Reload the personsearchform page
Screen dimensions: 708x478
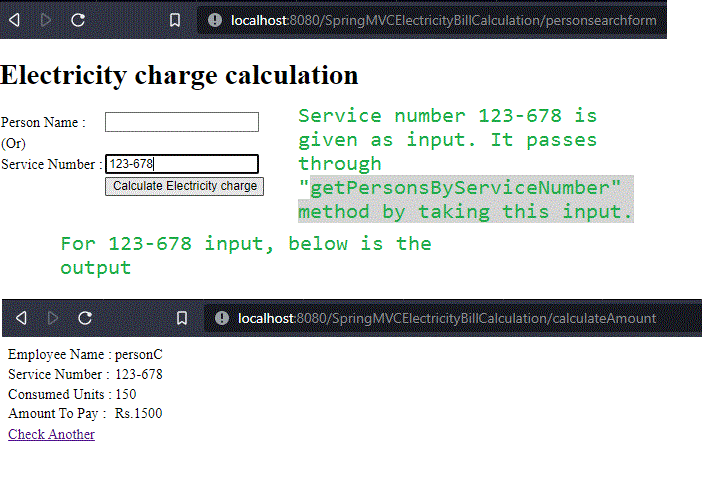pyautogui.click(x=78, y=20)
